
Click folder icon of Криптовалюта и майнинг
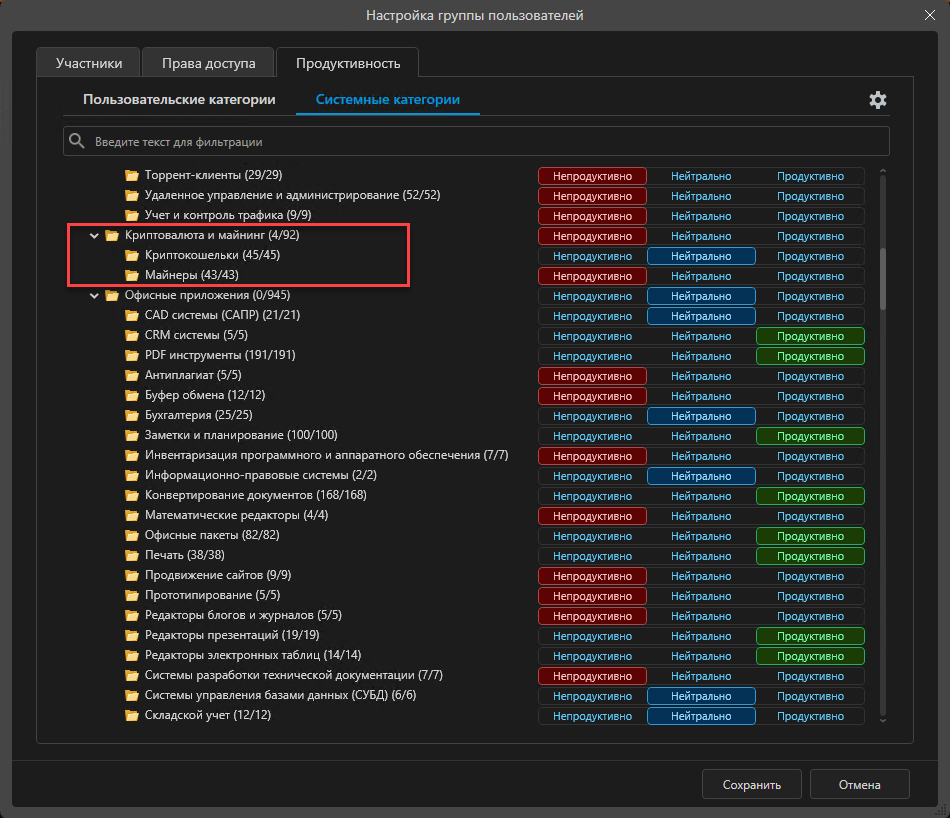112,236
